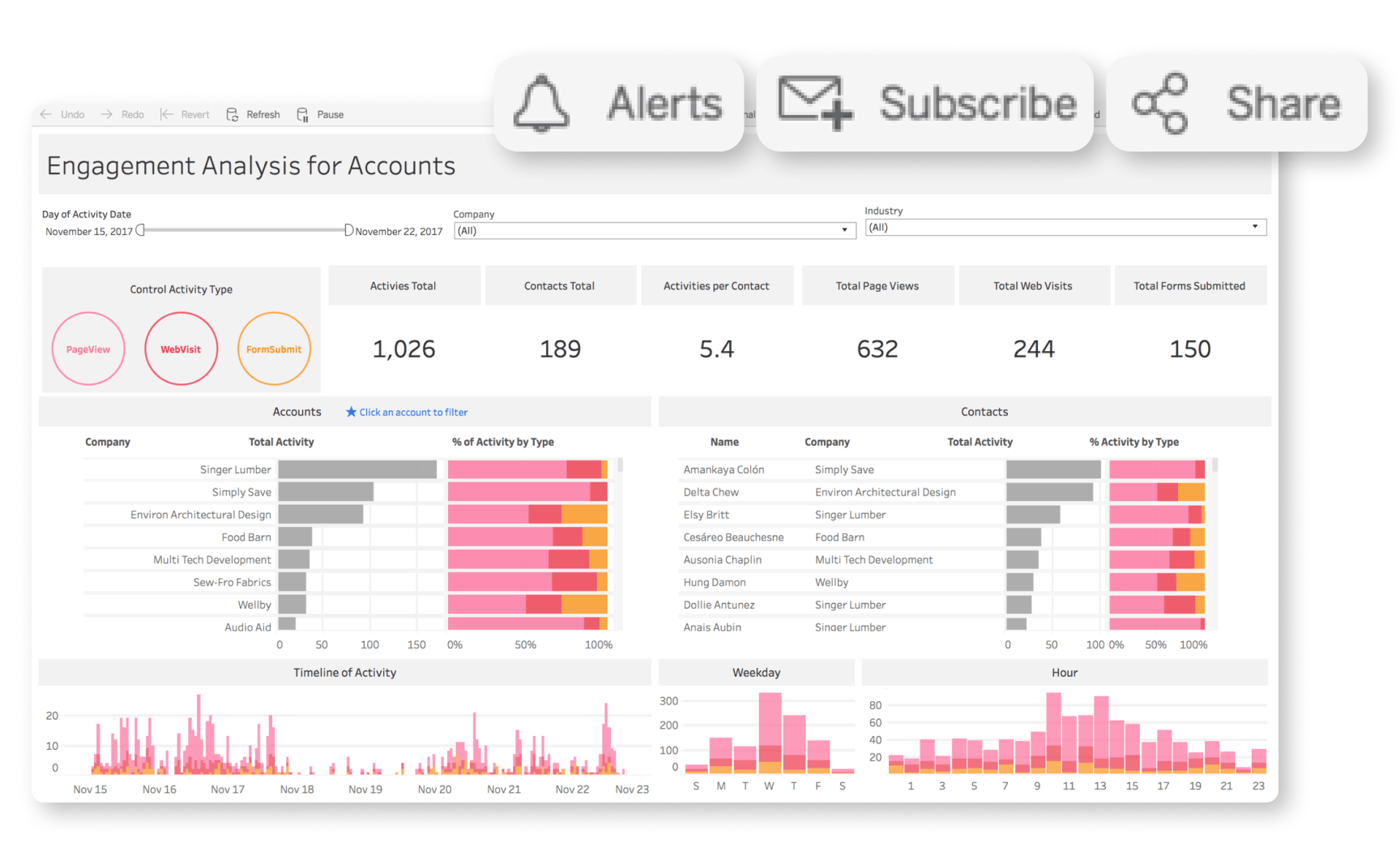The height and width of the screenshot is (856, 1400).
Task: Toggle the WebVisit activity type filter
Action: pyautogui.click(x=181, y=349)
